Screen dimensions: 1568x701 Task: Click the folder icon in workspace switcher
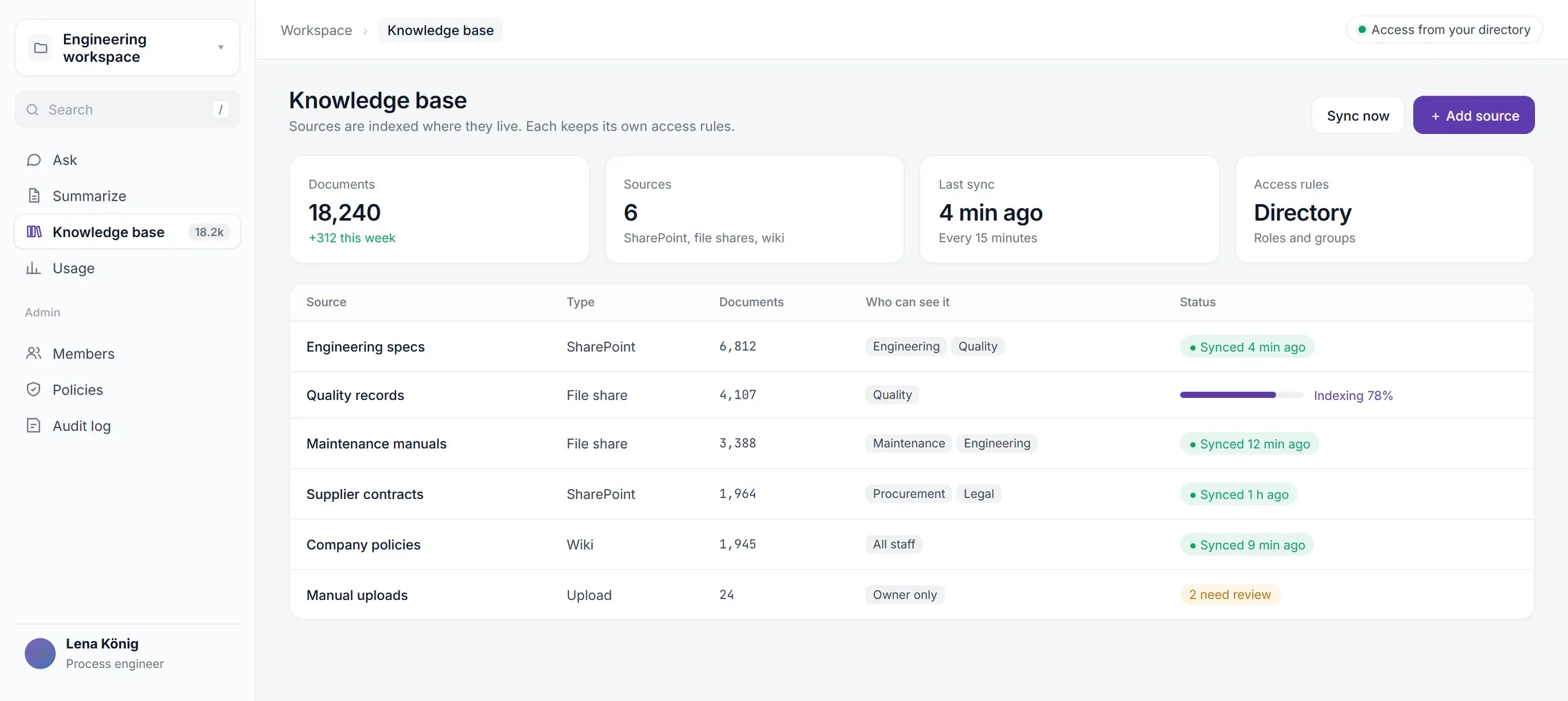[x=41, y=48]
